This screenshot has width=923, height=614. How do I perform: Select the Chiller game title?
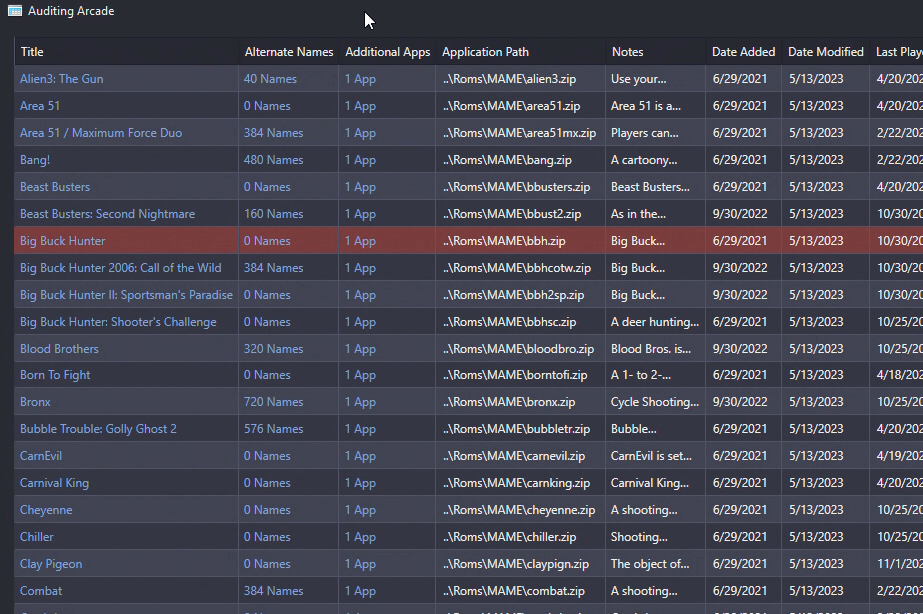point(37,537)
